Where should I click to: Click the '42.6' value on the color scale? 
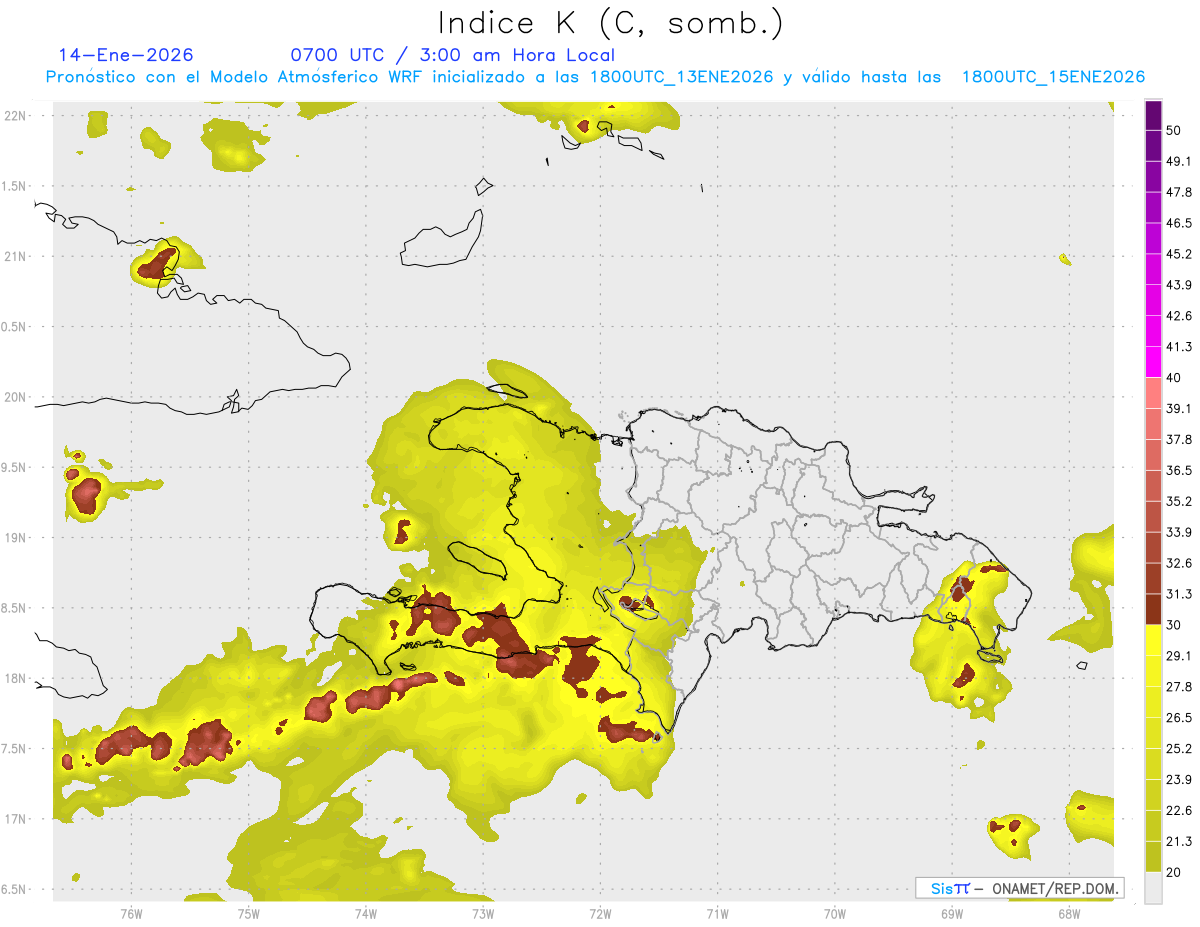(1179, 316)
